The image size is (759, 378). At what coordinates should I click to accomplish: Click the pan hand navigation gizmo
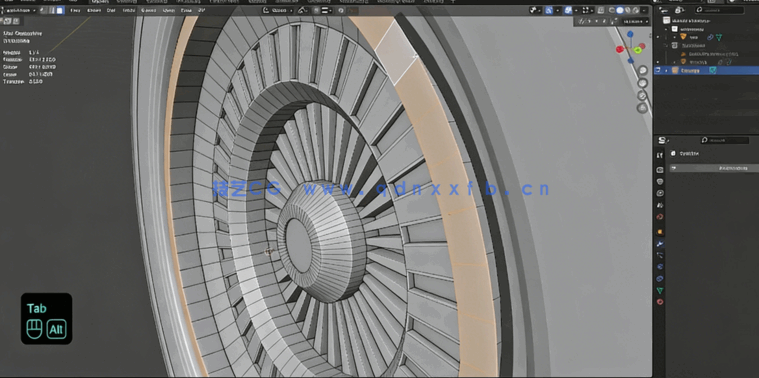point(642,83)
